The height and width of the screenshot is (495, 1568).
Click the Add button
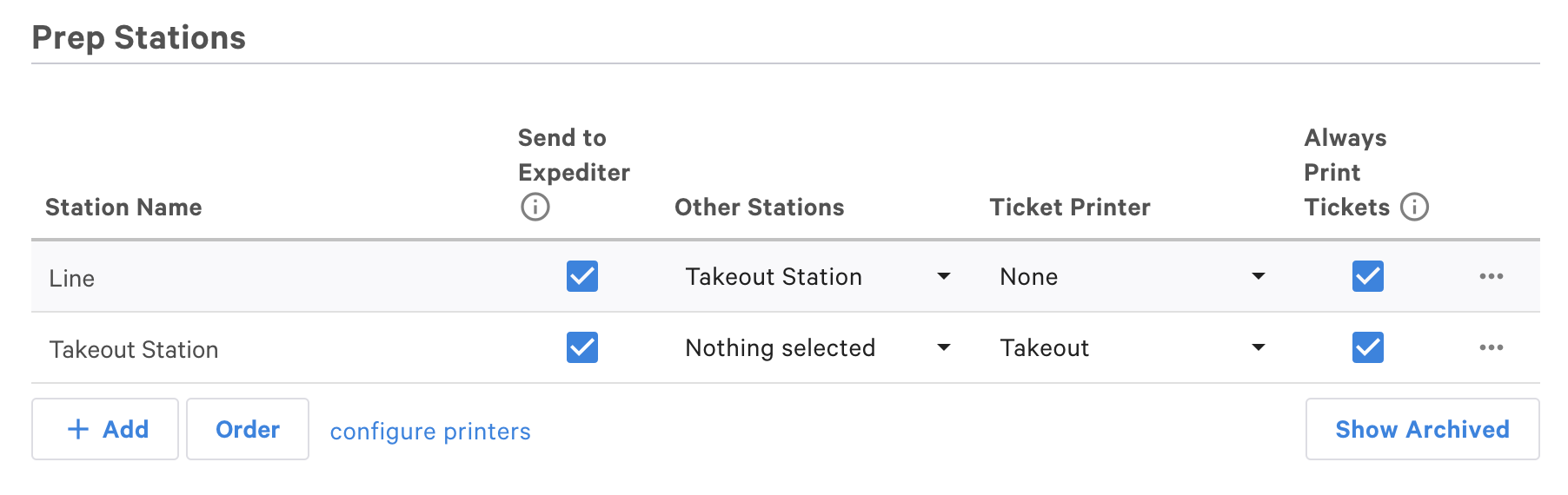pos(105,429)
